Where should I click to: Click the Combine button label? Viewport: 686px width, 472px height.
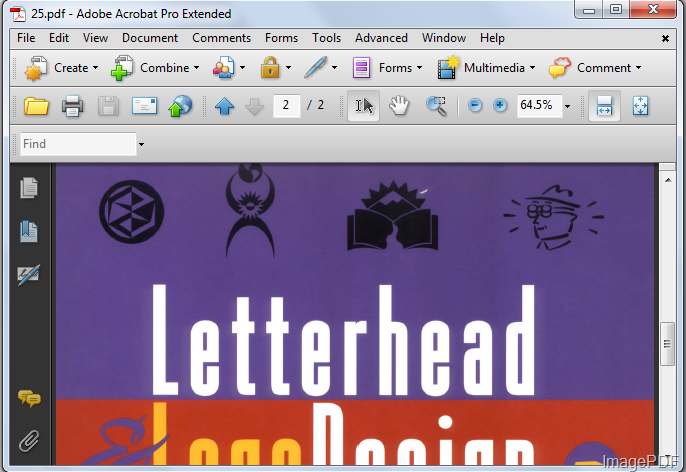click(x=164, y=68)
